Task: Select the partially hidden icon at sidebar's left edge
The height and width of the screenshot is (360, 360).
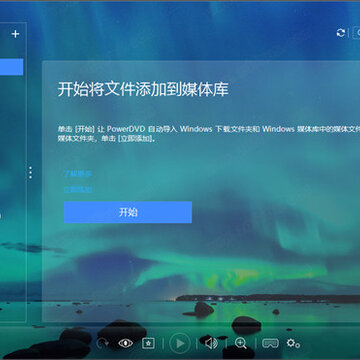Action: coord(0,216)
